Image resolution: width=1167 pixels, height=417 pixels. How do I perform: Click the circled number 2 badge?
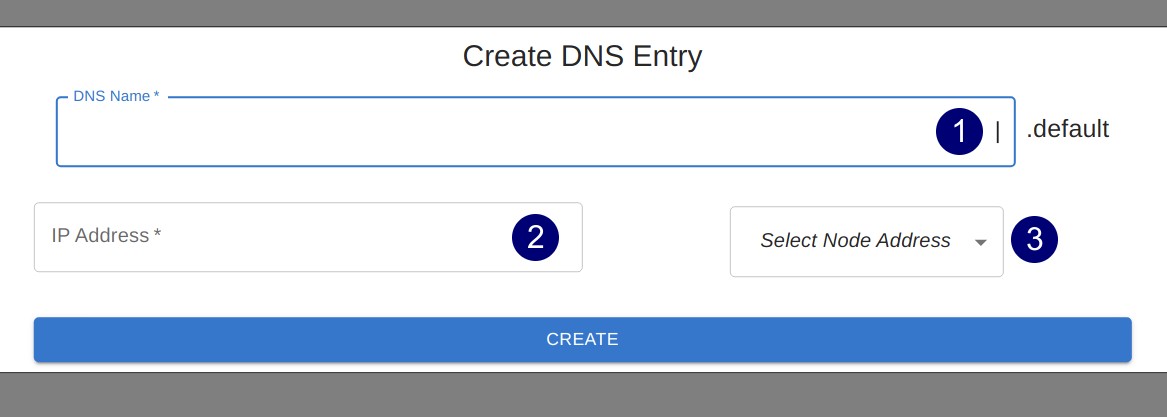[x=535, y=237]
